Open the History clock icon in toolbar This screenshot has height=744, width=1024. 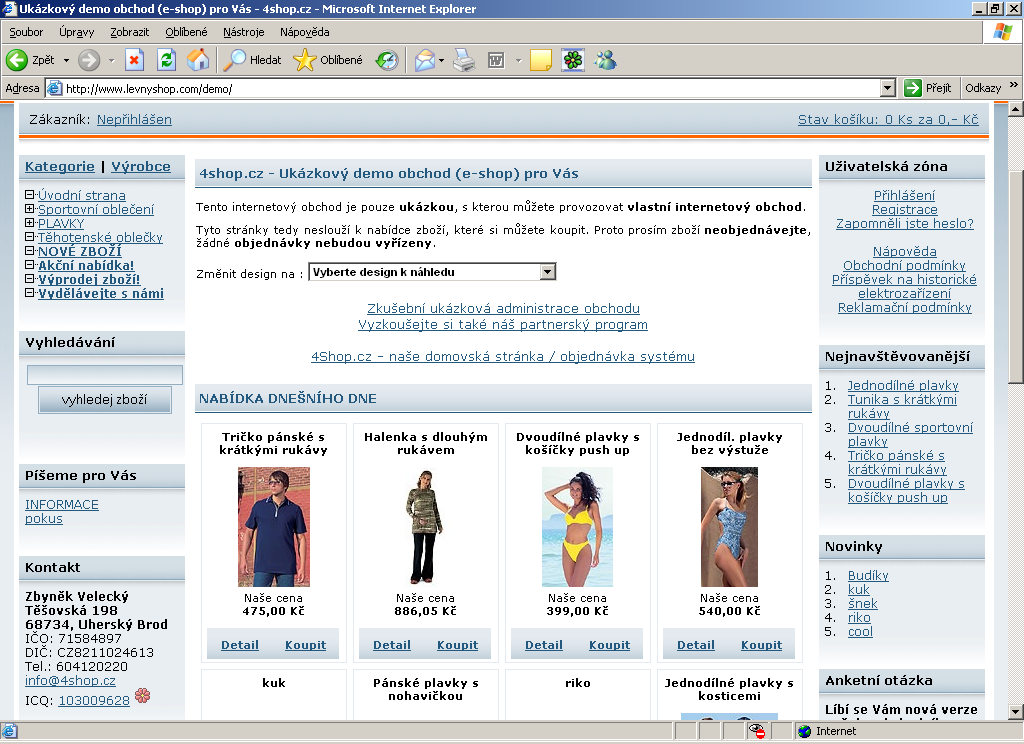(387, 60)
